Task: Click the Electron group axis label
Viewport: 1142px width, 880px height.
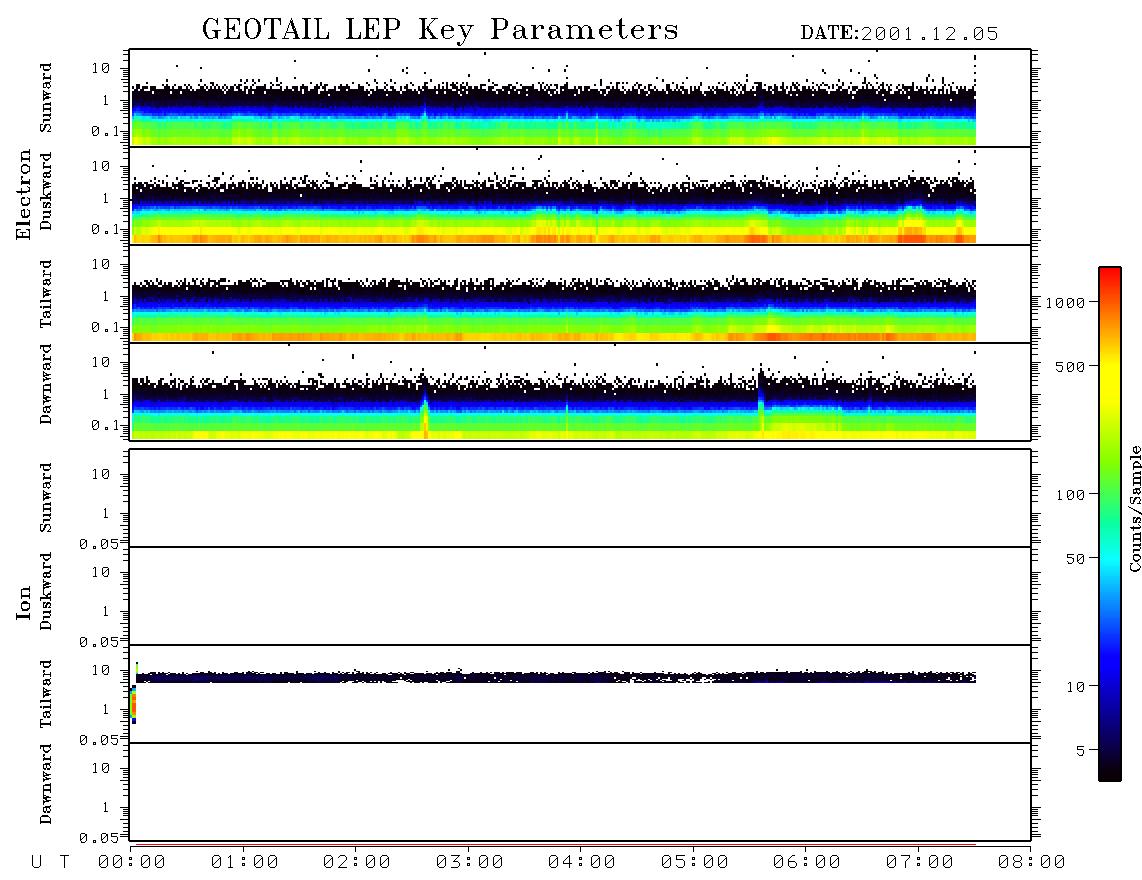Action: click(x=23, y=194)
